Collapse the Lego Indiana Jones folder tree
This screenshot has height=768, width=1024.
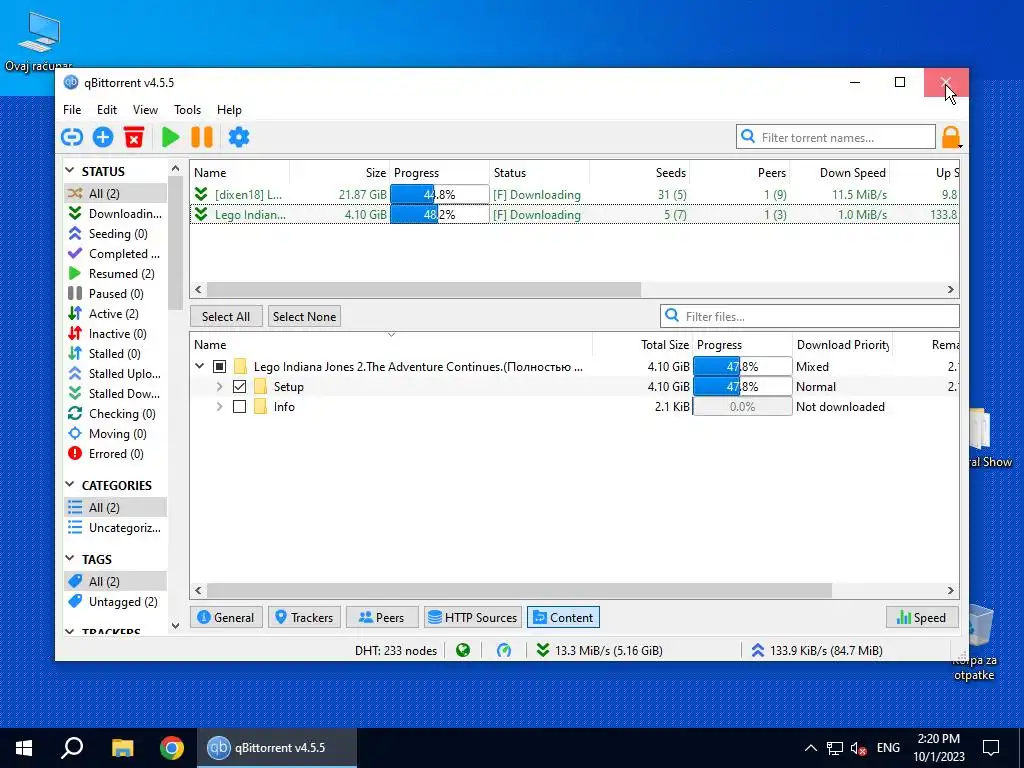point(200,366)
